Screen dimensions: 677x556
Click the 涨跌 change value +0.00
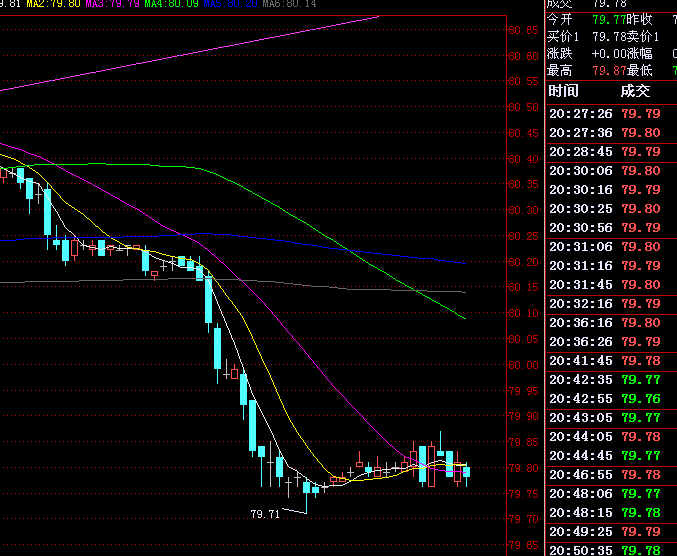pos(609,53)
